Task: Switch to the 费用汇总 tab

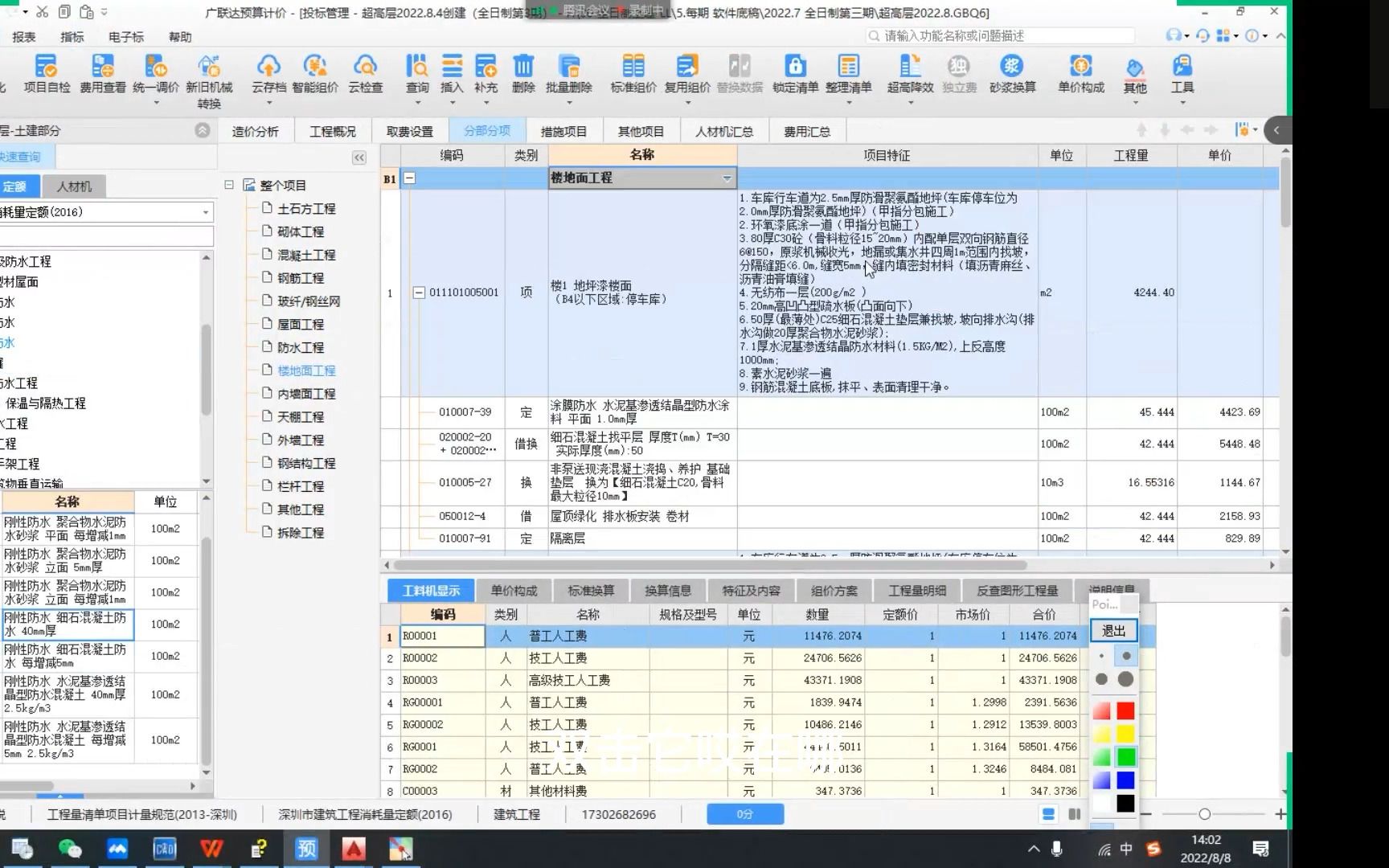Action: point(807,132)
